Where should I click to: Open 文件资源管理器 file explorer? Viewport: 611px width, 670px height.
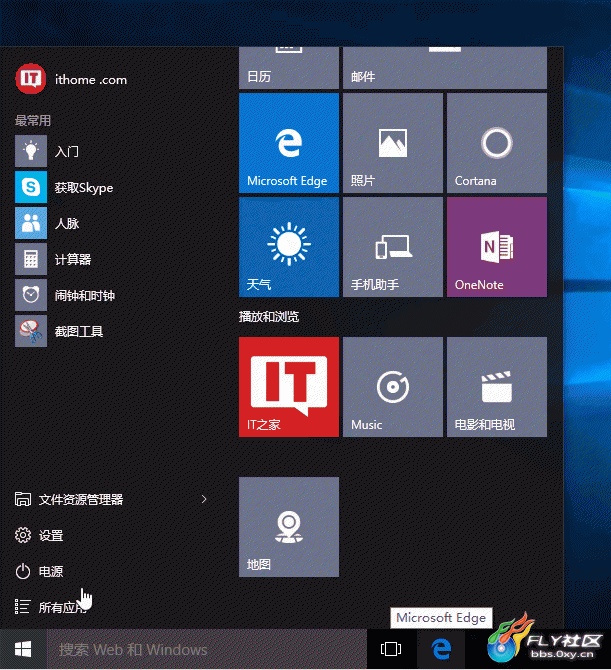[x=69, y=499]
